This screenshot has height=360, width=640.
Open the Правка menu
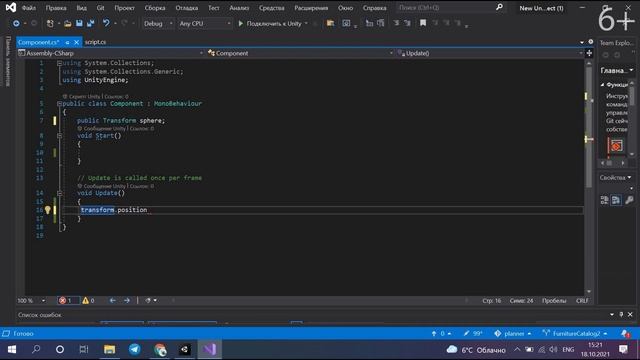coord(56,8)
